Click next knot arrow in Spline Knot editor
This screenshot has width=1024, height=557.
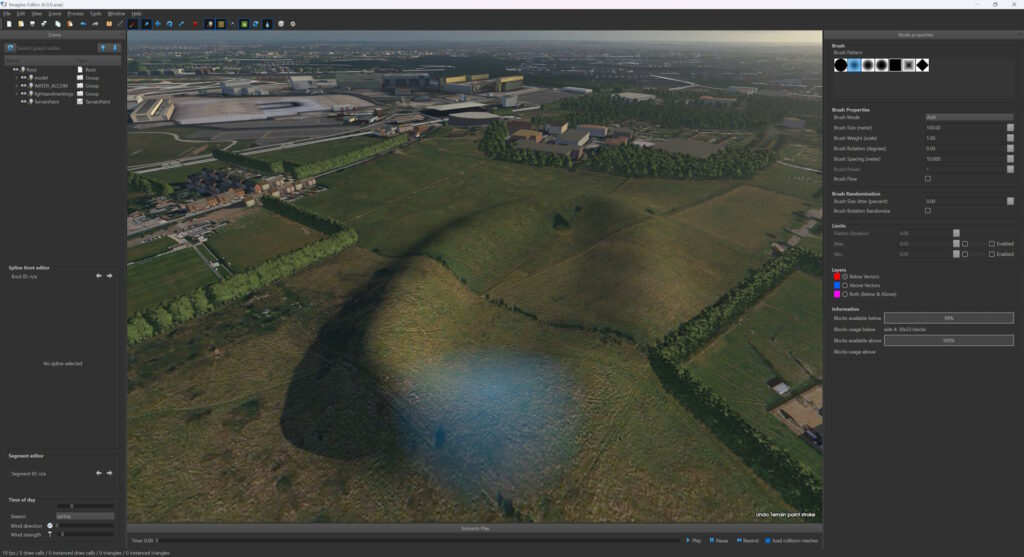point(109,276)
